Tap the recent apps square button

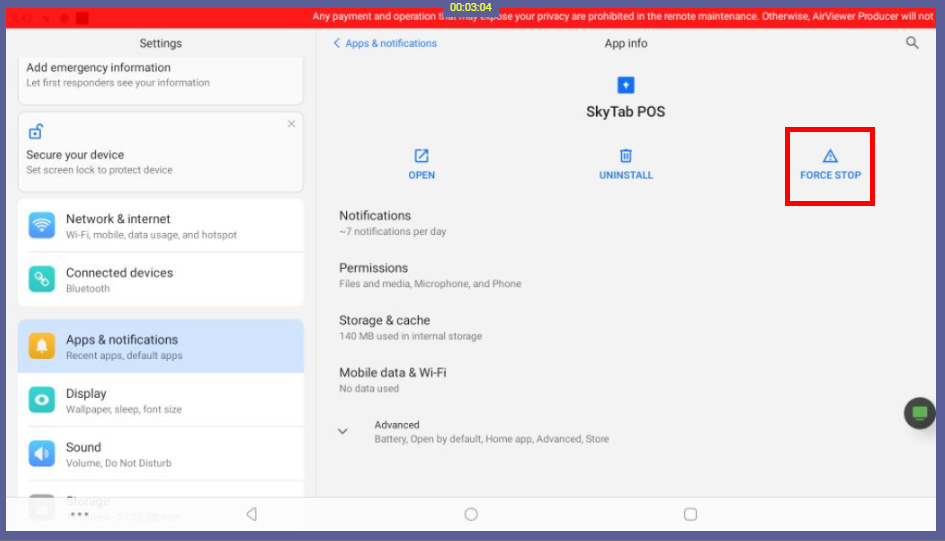pos(691,514)
